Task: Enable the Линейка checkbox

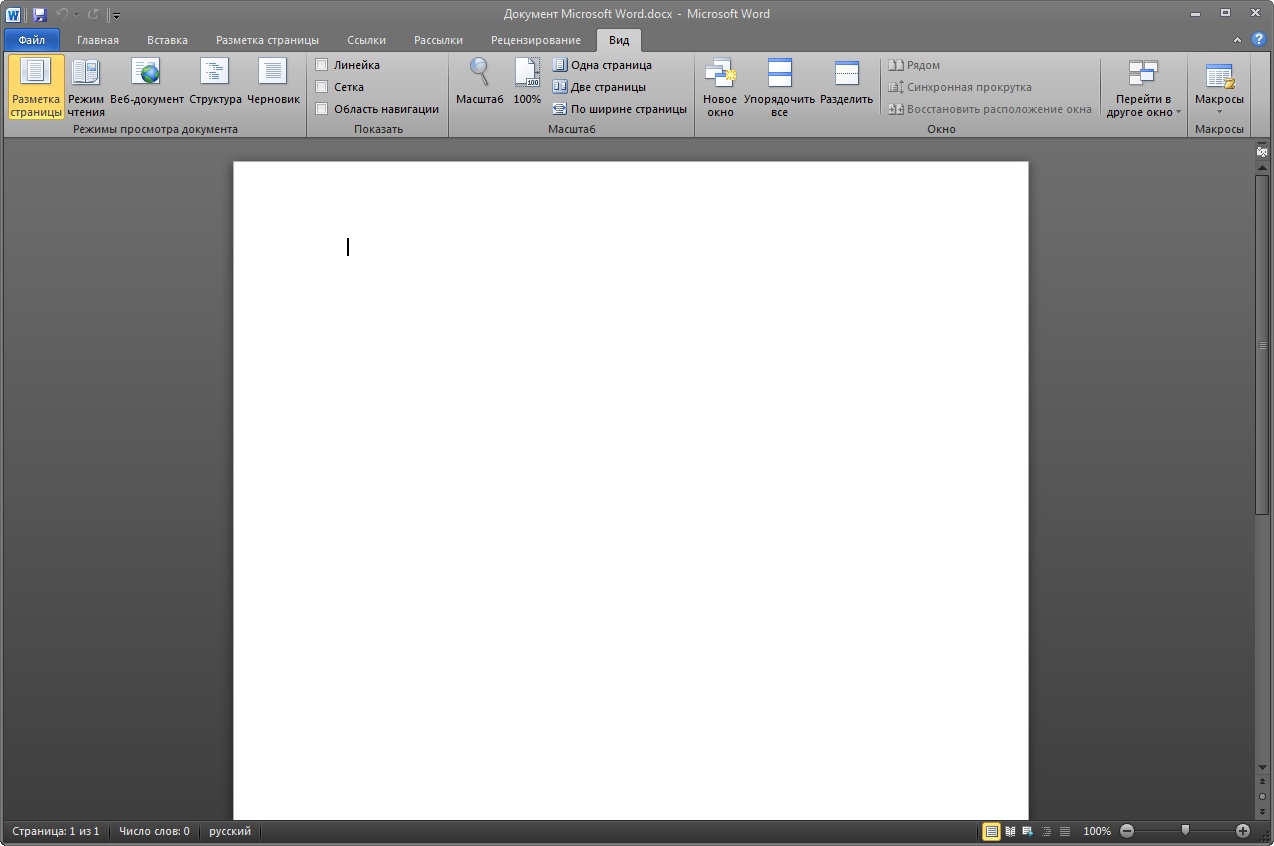Action: (322, 65)
